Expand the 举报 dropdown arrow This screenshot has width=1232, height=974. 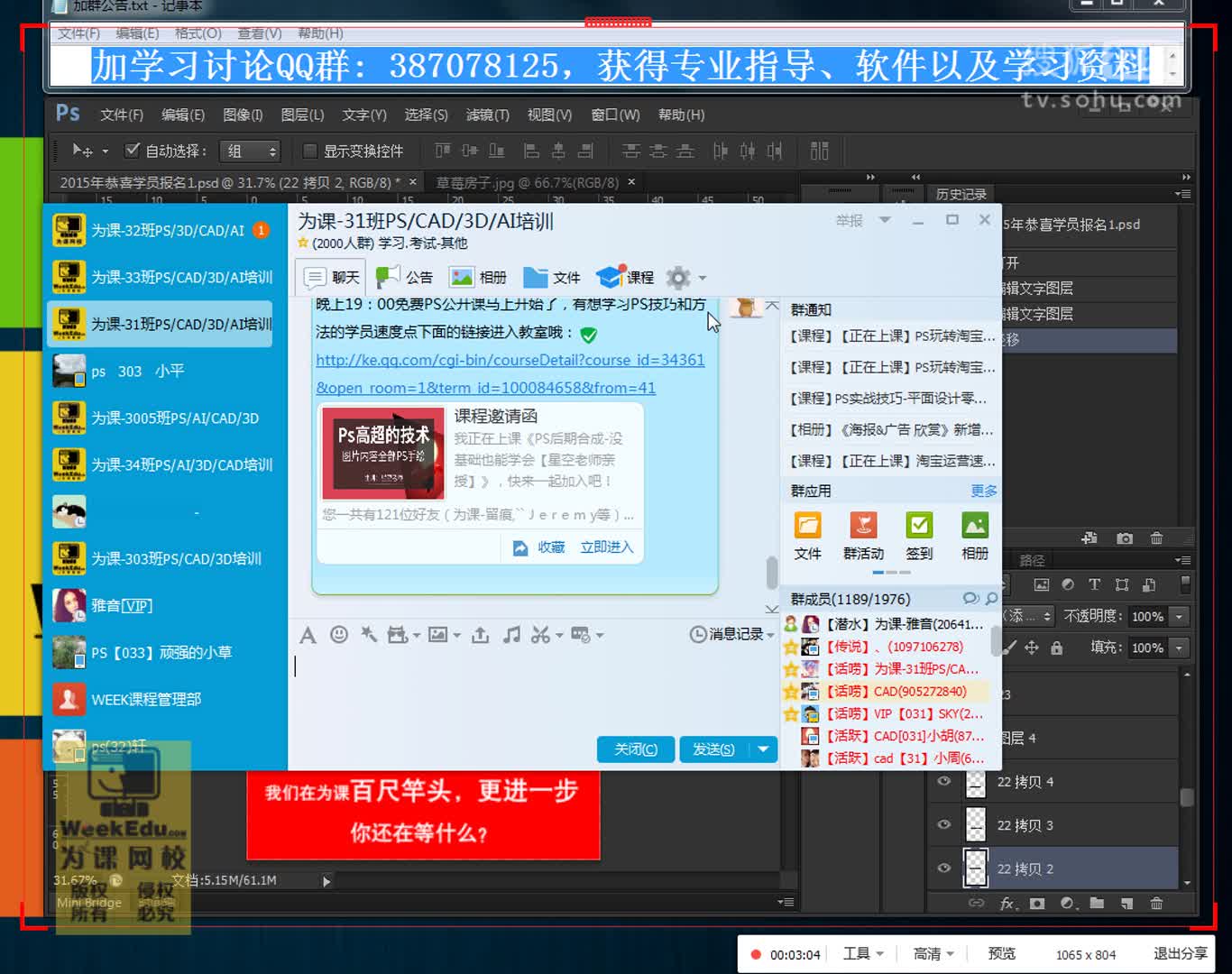click(885, 220)
